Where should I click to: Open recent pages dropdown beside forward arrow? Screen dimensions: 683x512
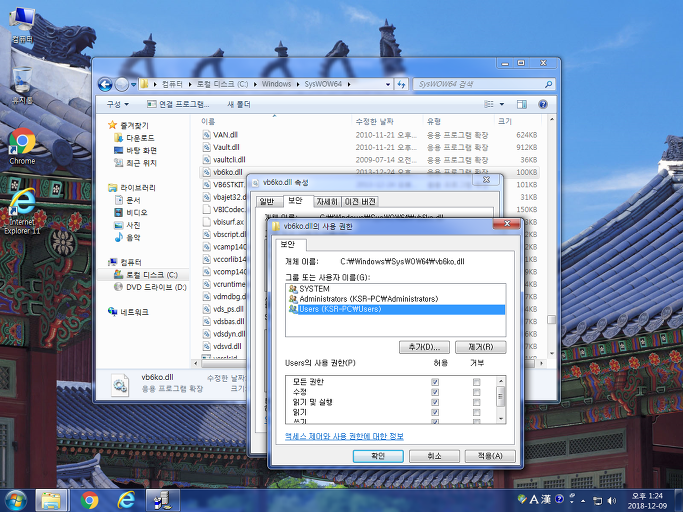[134, 84]
